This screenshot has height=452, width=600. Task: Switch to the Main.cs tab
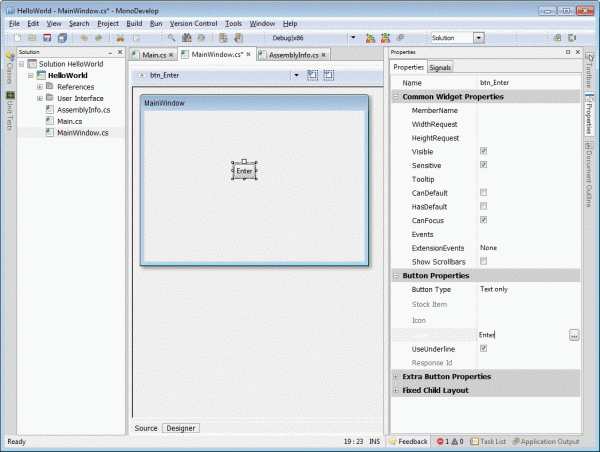coord(154,55)
